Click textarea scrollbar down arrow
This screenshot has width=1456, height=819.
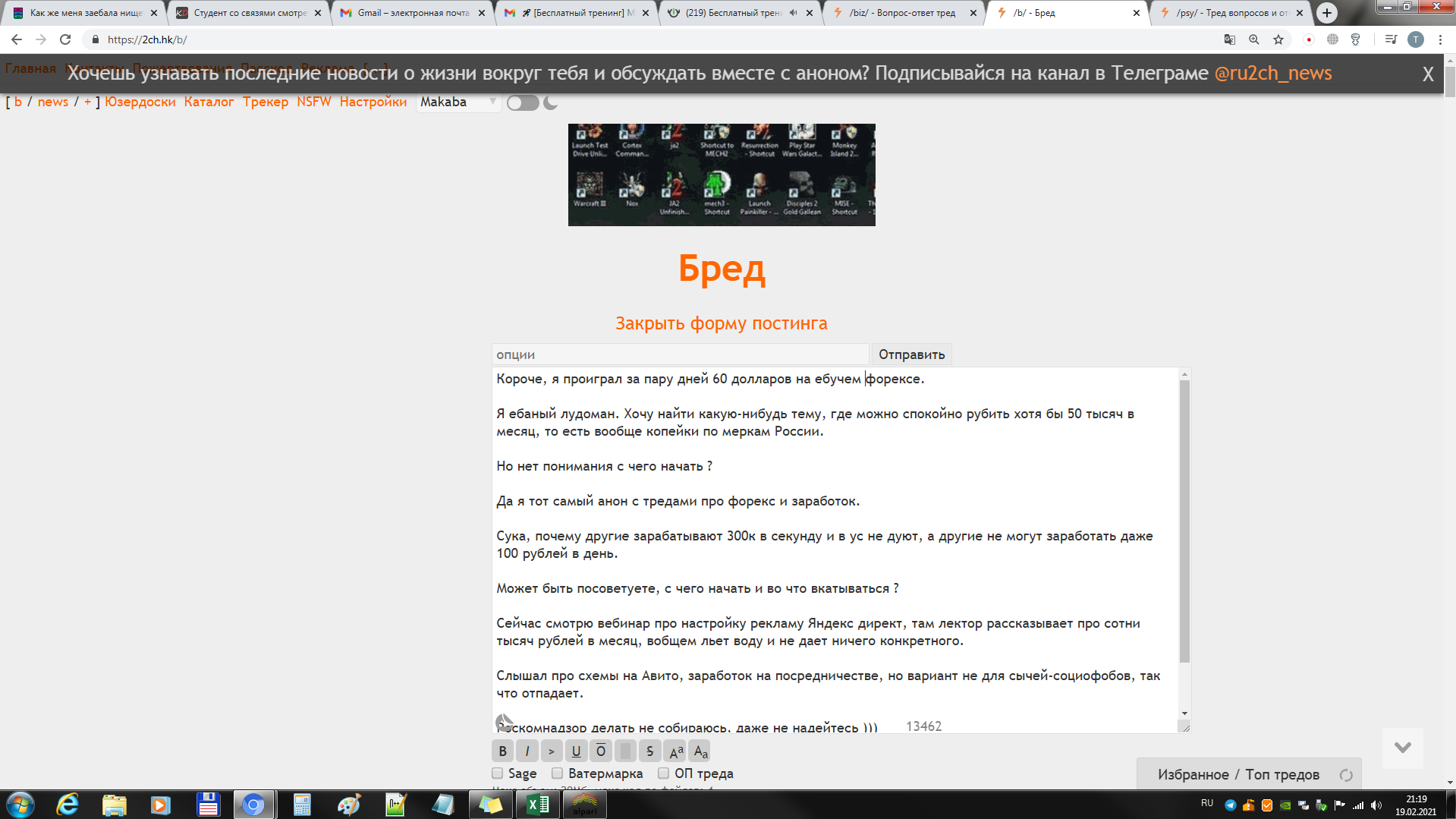pyautogui.click(x=1184, y=713)
